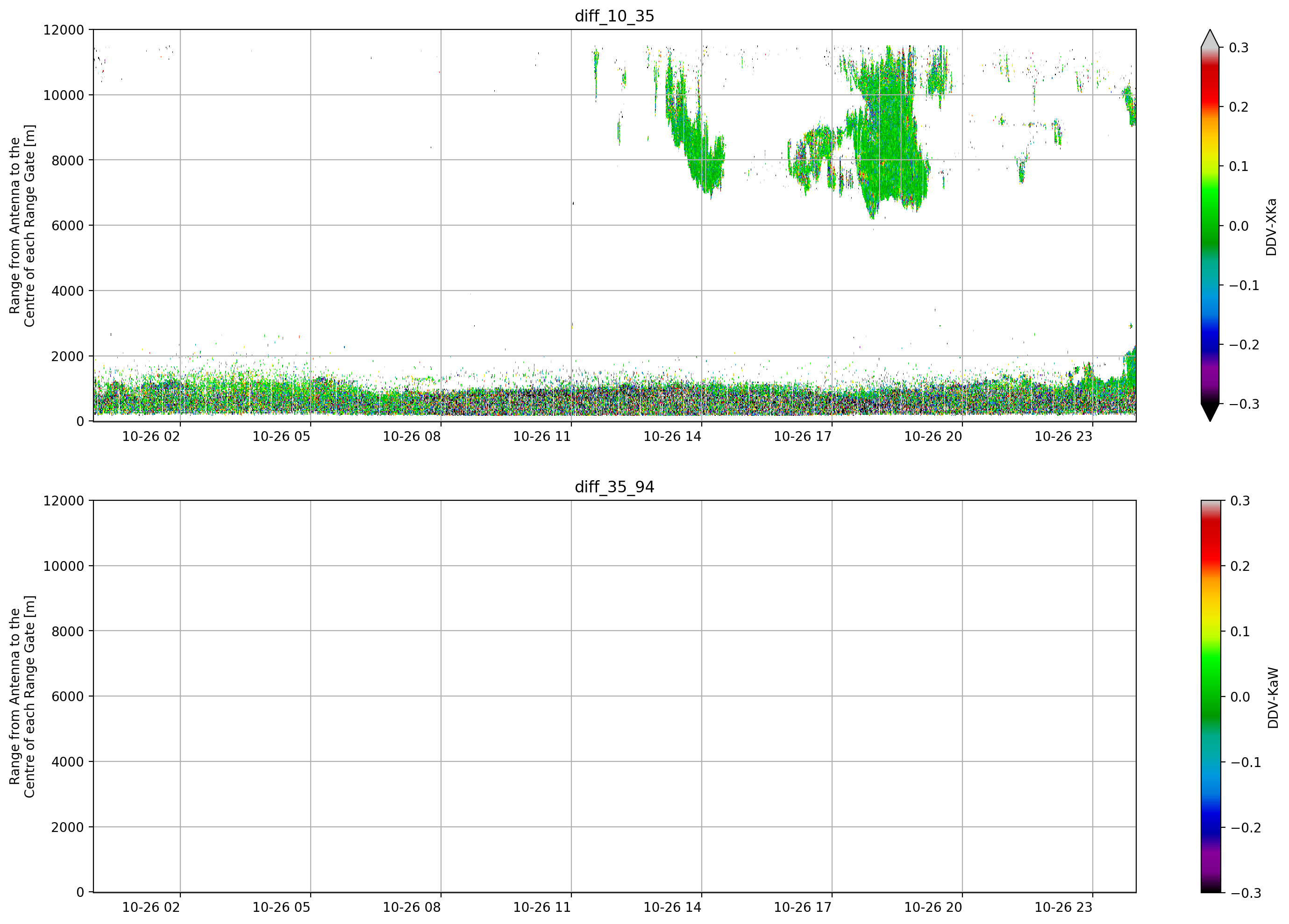Select the DDV-XKa colorbar label
The height and width of the screenshot is (924, 1289).
point(1271,227)
